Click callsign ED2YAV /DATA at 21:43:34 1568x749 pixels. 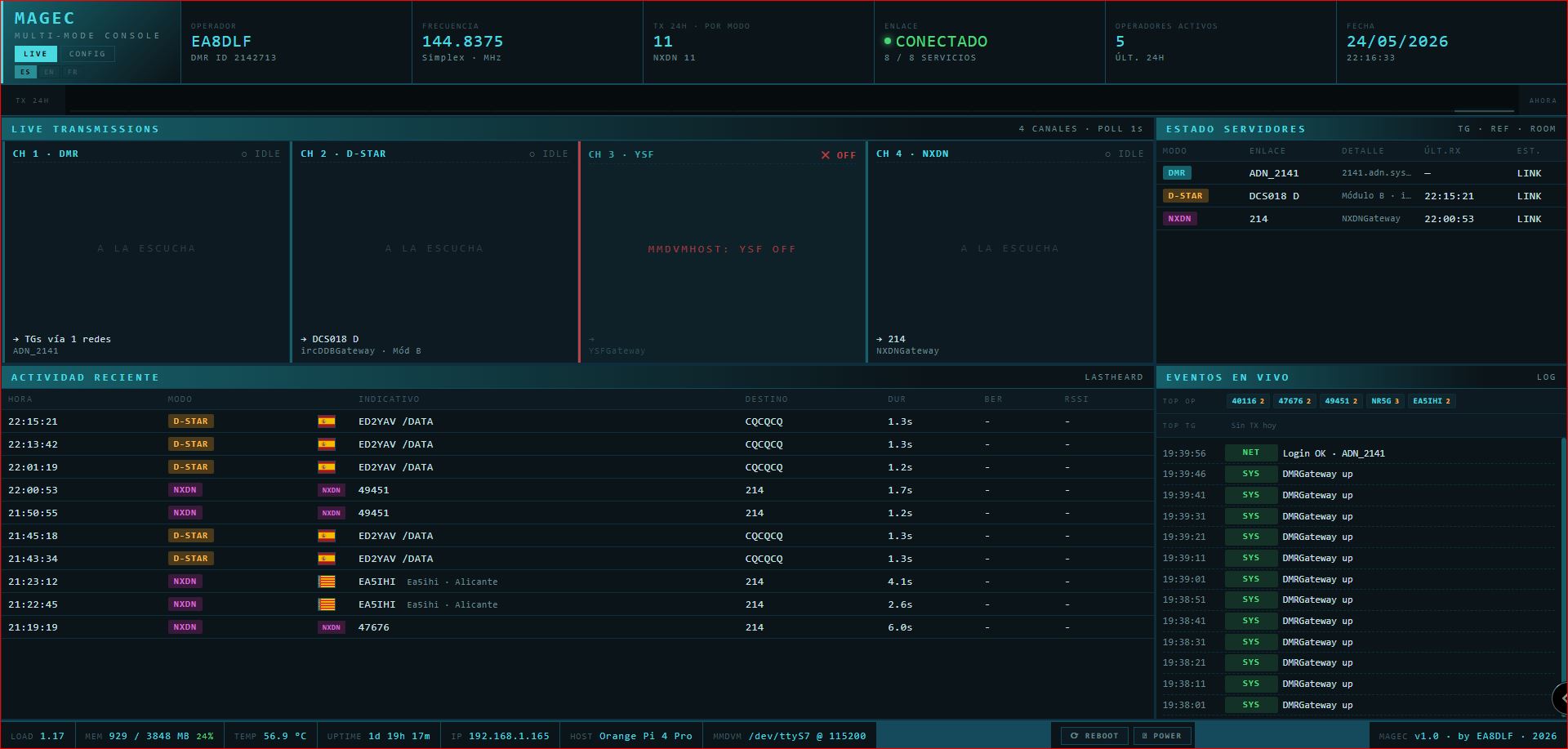pos(396,559)
